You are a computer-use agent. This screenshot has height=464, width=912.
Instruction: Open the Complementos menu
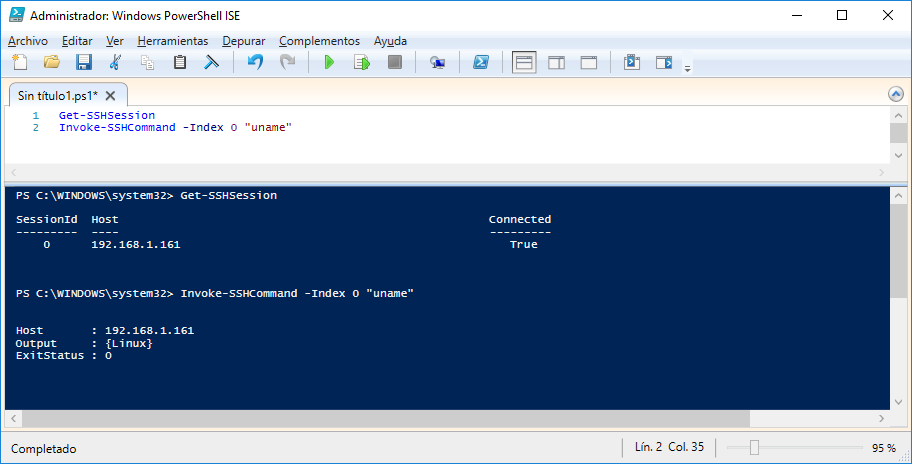[x=319, y=41]
